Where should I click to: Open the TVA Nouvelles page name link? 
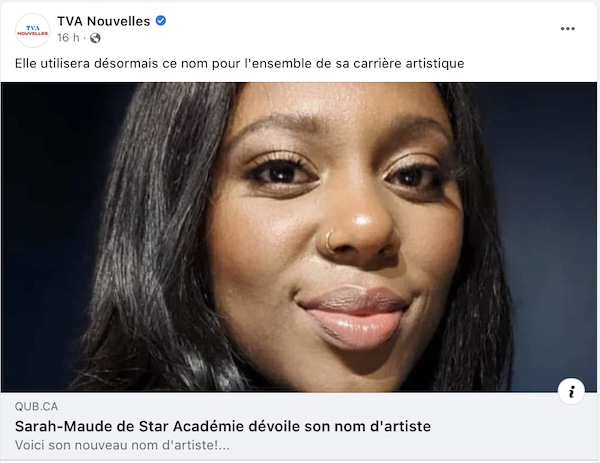pyautogui.click(x=104, y=21)
